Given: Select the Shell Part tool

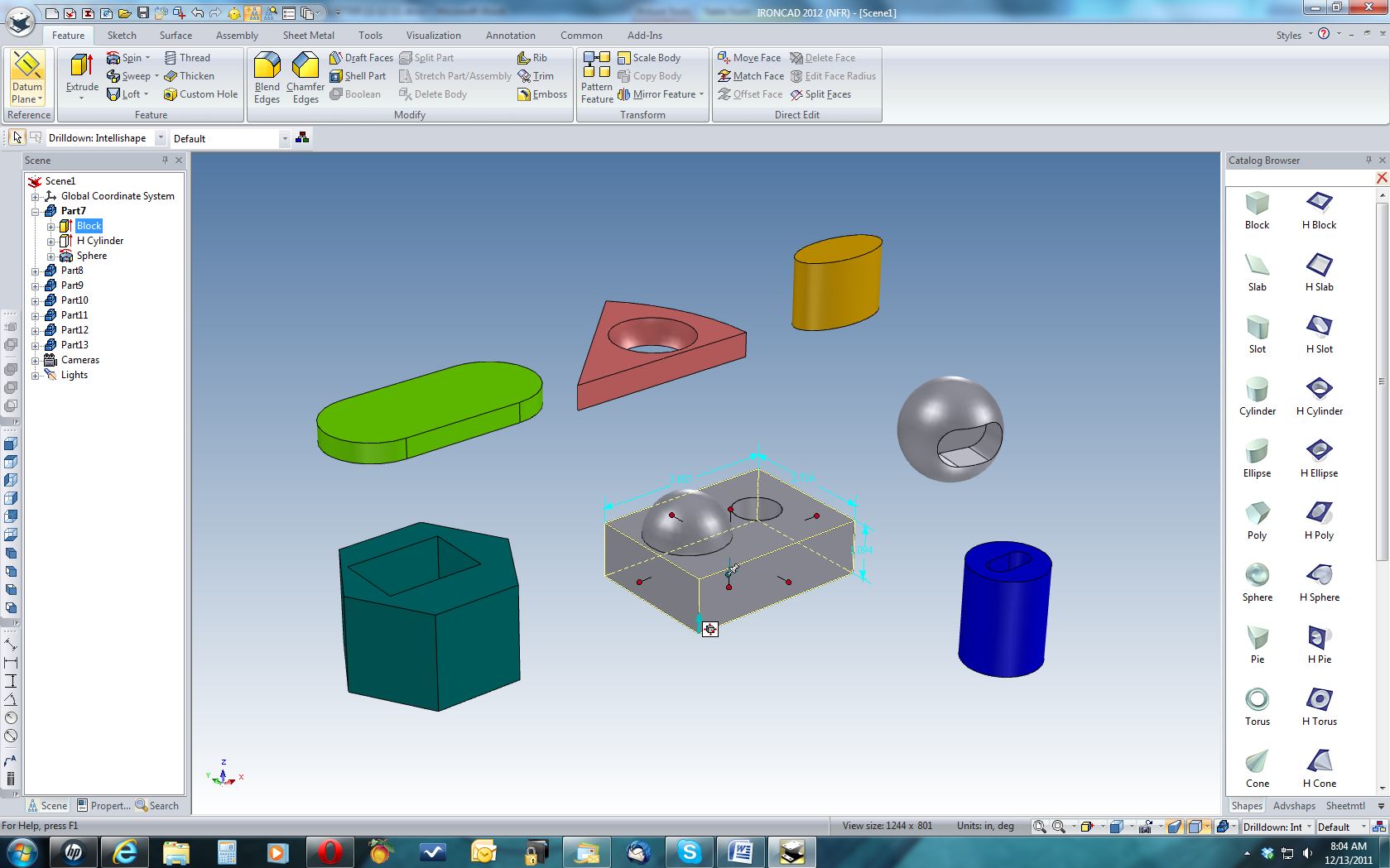Looking at the screenshot, I should tap(358, 76).
